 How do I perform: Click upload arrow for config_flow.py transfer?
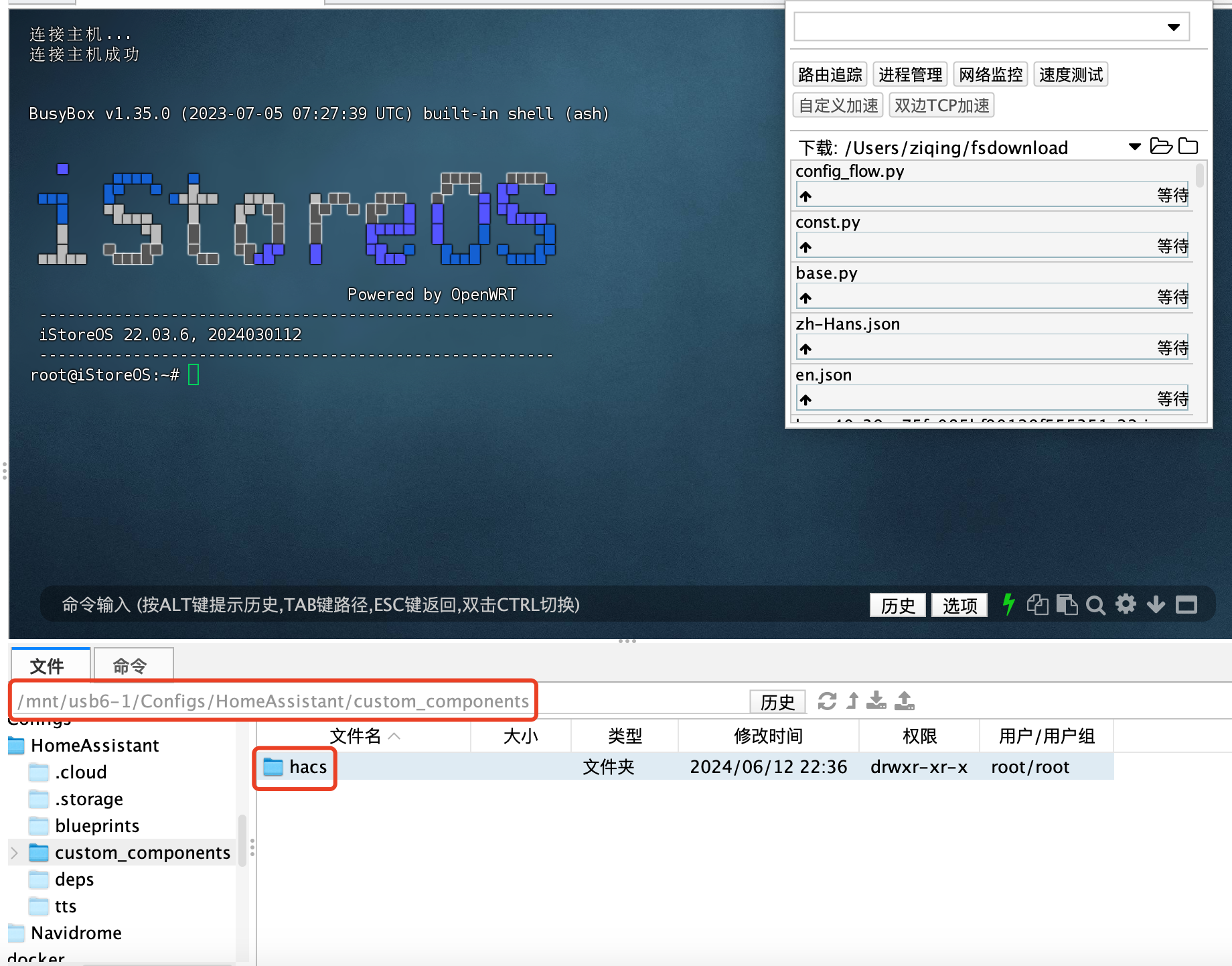(805, 196)
